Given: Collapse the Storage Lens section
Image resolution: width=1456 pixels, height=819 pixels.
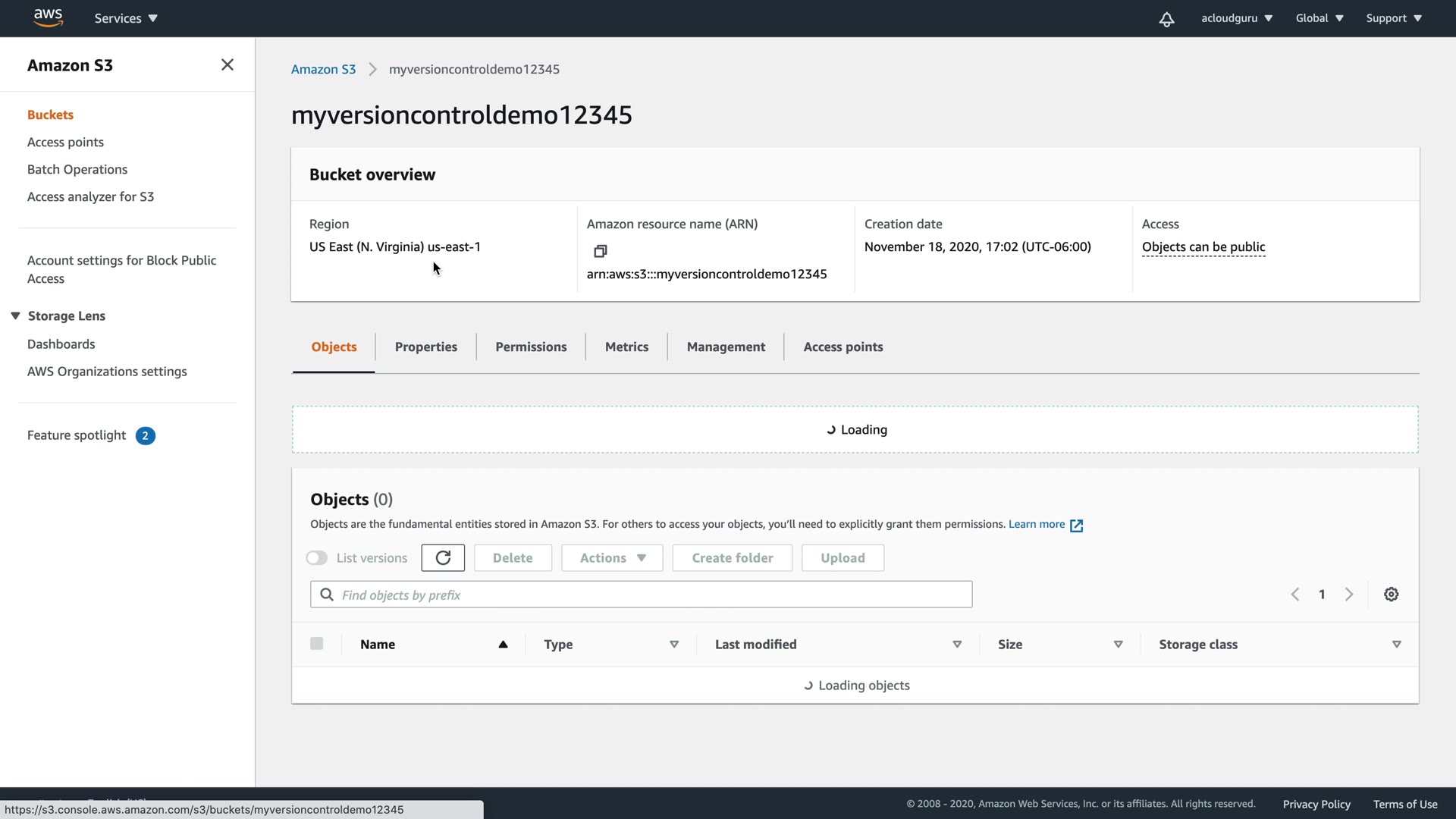Looking at the screenshot, I should (x=15, y=316).
